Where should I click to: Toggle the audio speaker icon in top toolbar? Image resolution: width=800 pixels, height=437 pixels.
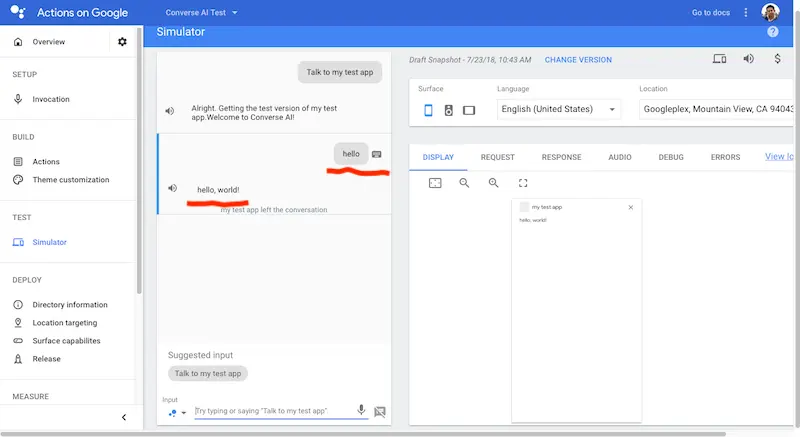[x=748, y=59]
